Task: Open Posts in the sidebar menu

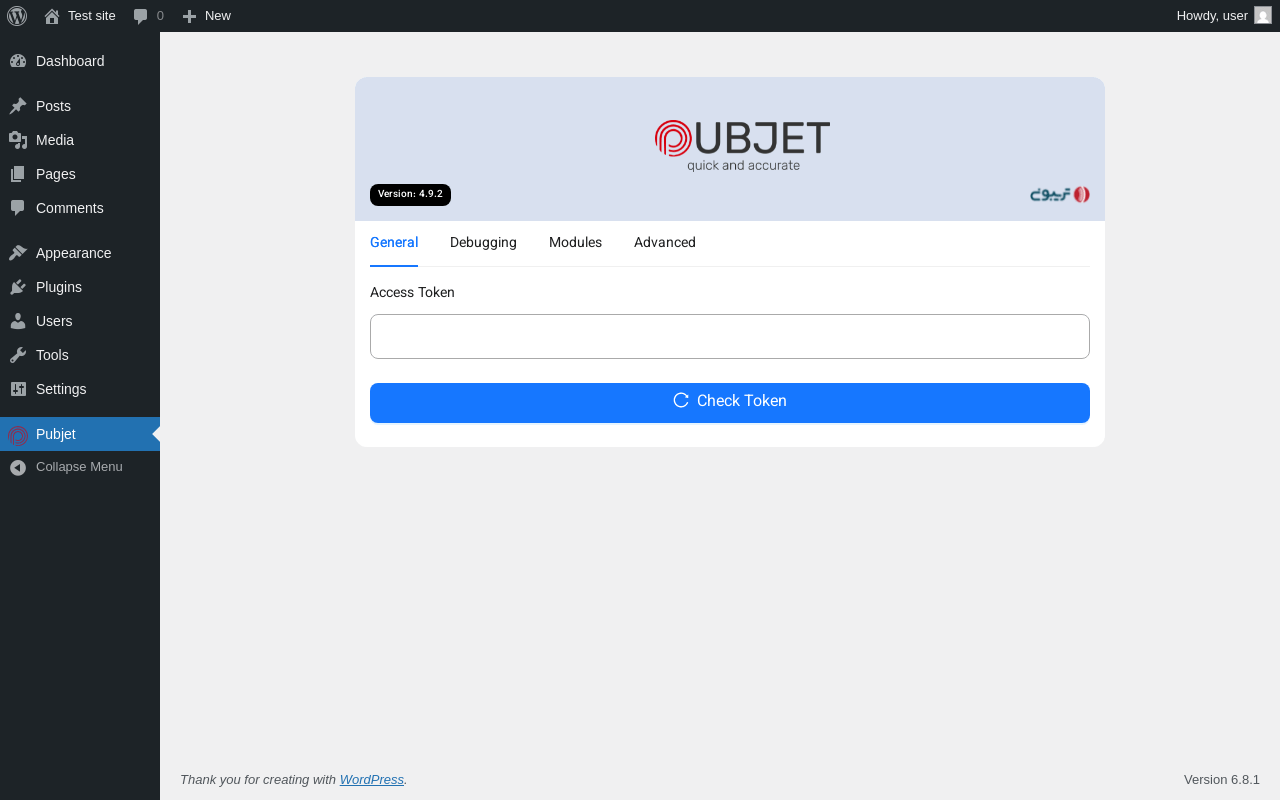Action: (80, 106)
